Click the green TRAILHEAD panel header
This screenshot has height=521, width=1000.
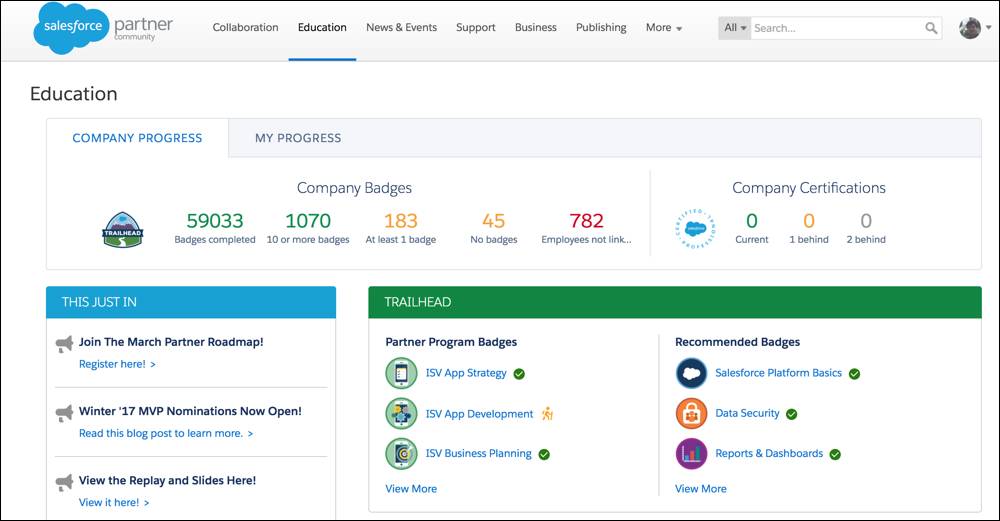click(675, 302)
